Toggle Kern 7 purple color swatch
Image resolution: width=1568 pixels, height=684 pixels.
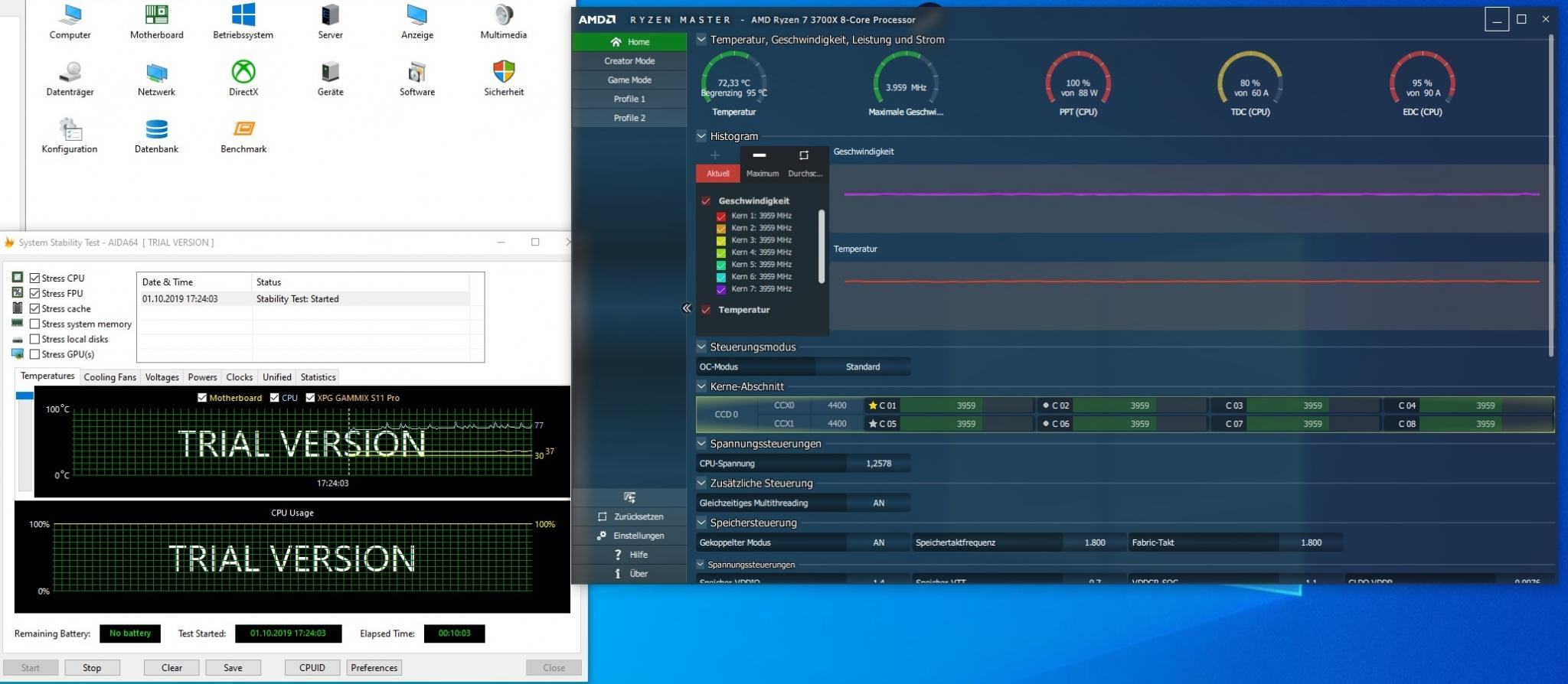click(720, 290)
